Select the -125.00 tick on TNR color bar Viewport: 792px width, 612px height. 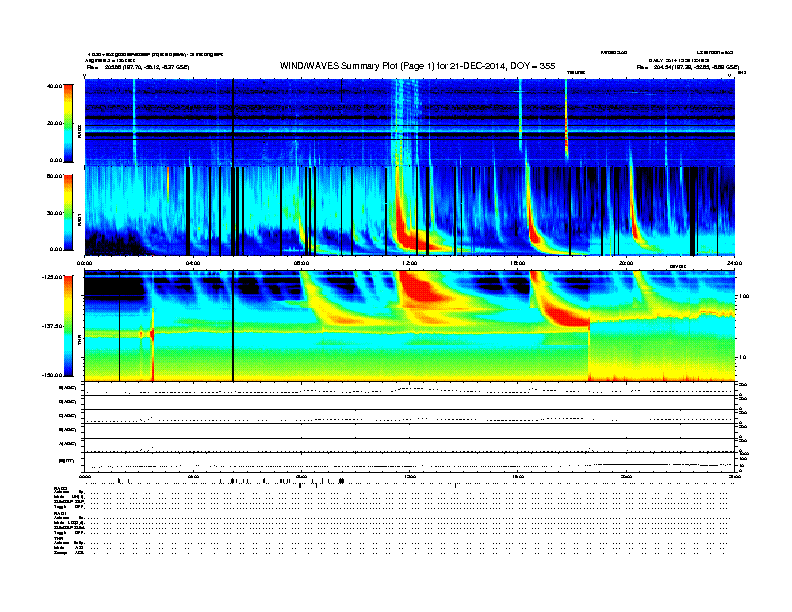53,277
